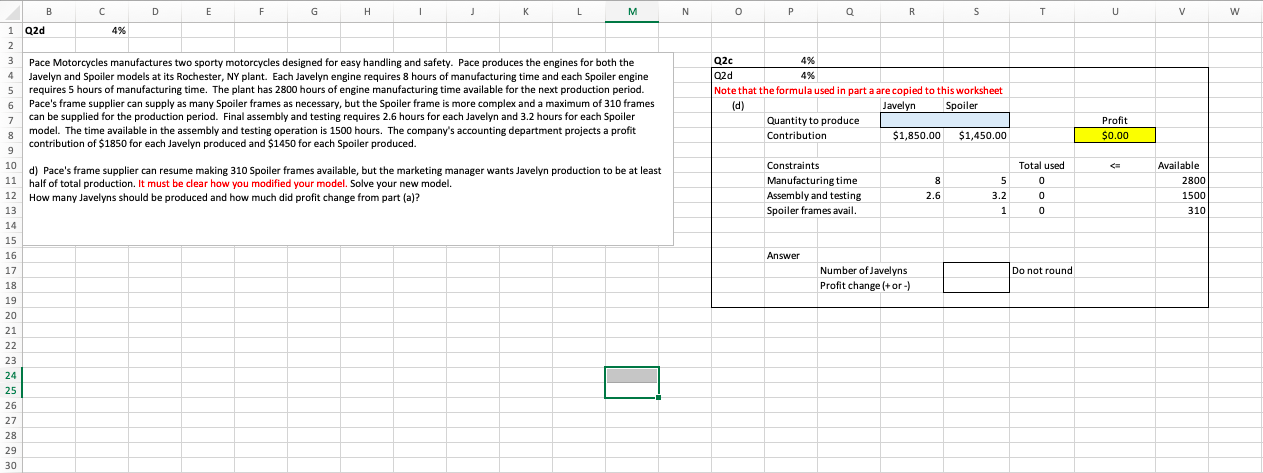Click the yellow Profit $0.00 cell

pyautogui.click(x=1114, y=135)
